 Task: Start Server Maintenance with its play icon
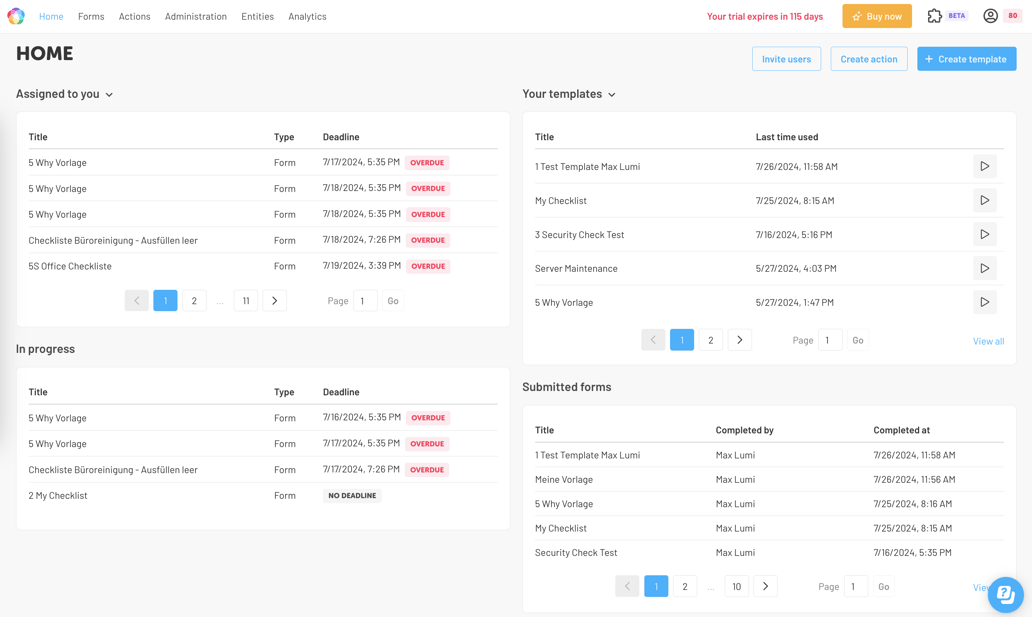pyautogui.click(x=984, y=268)
